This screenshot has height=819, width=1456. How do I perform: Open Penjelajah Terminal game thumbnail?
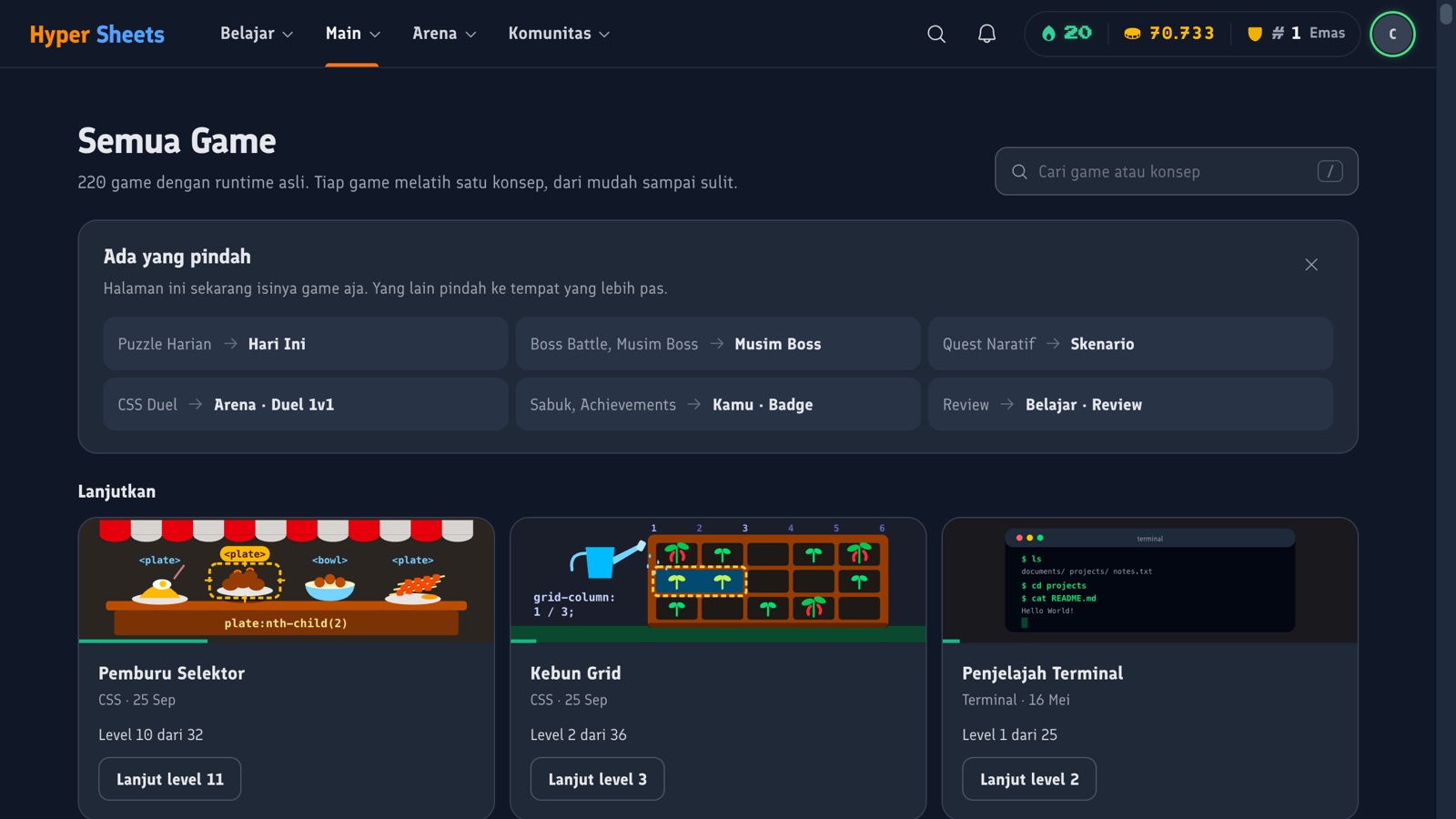tap(1150, 580)
